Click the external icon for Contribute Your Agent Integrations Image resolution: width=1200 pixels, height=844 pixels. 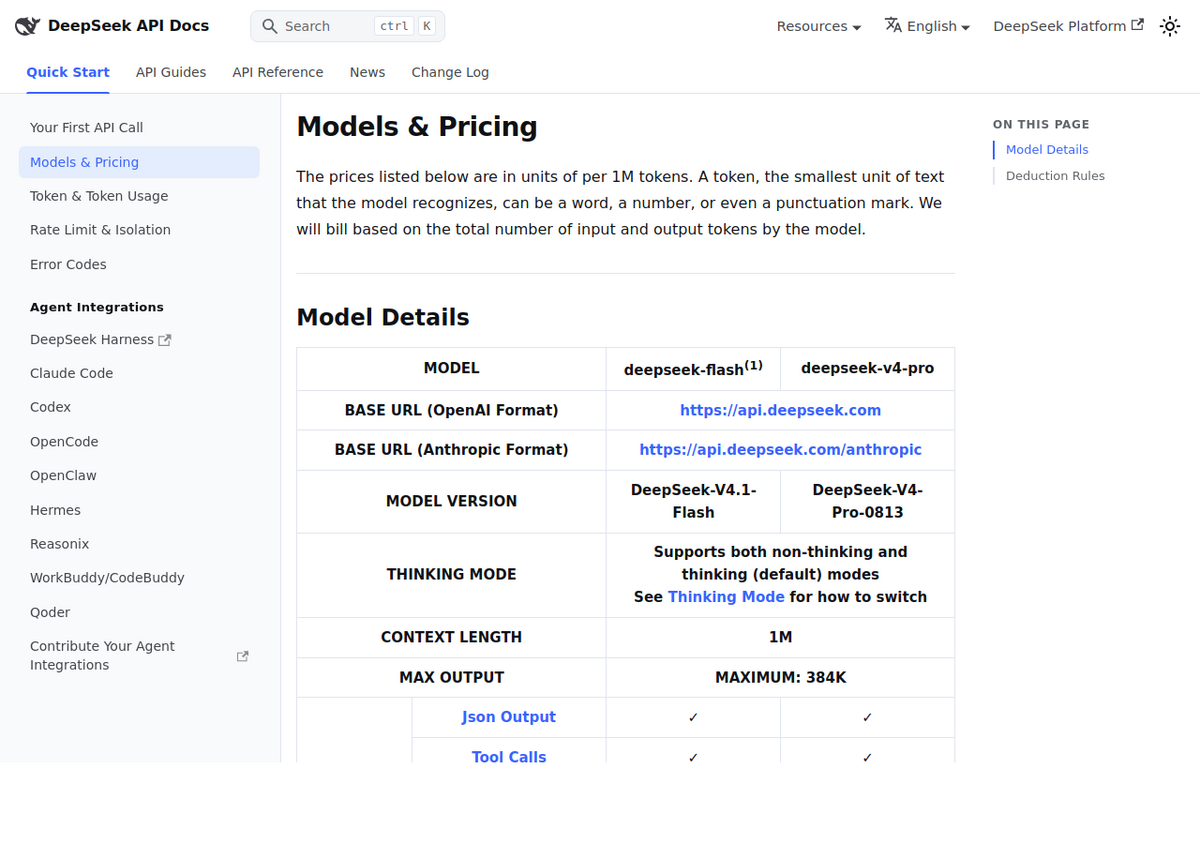click(x=242, y=656)
